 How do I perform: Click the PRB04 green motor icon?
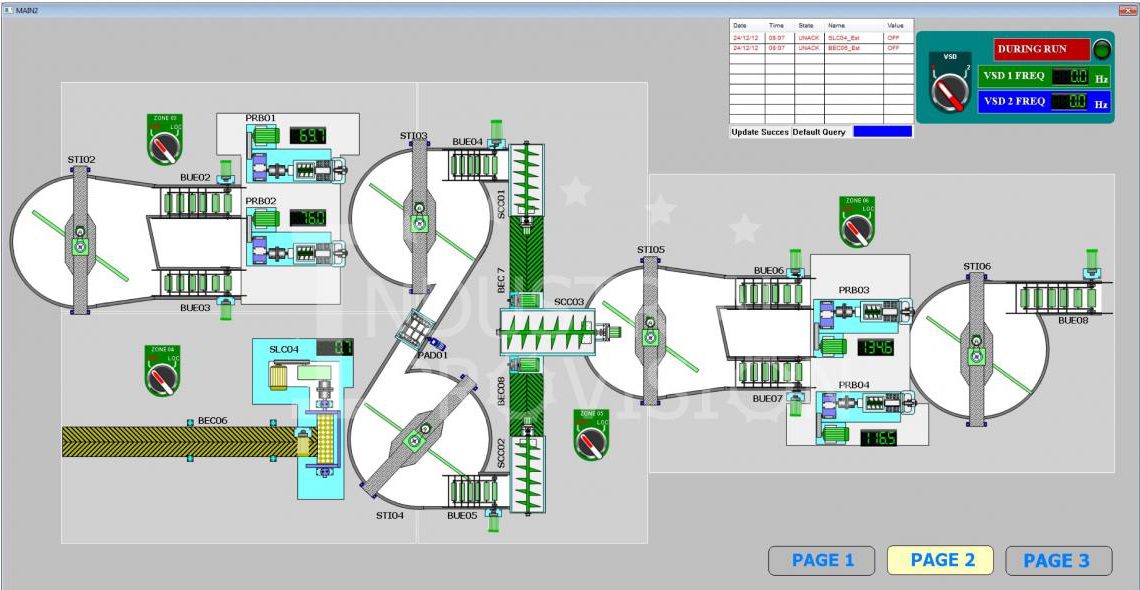point(830,437)
